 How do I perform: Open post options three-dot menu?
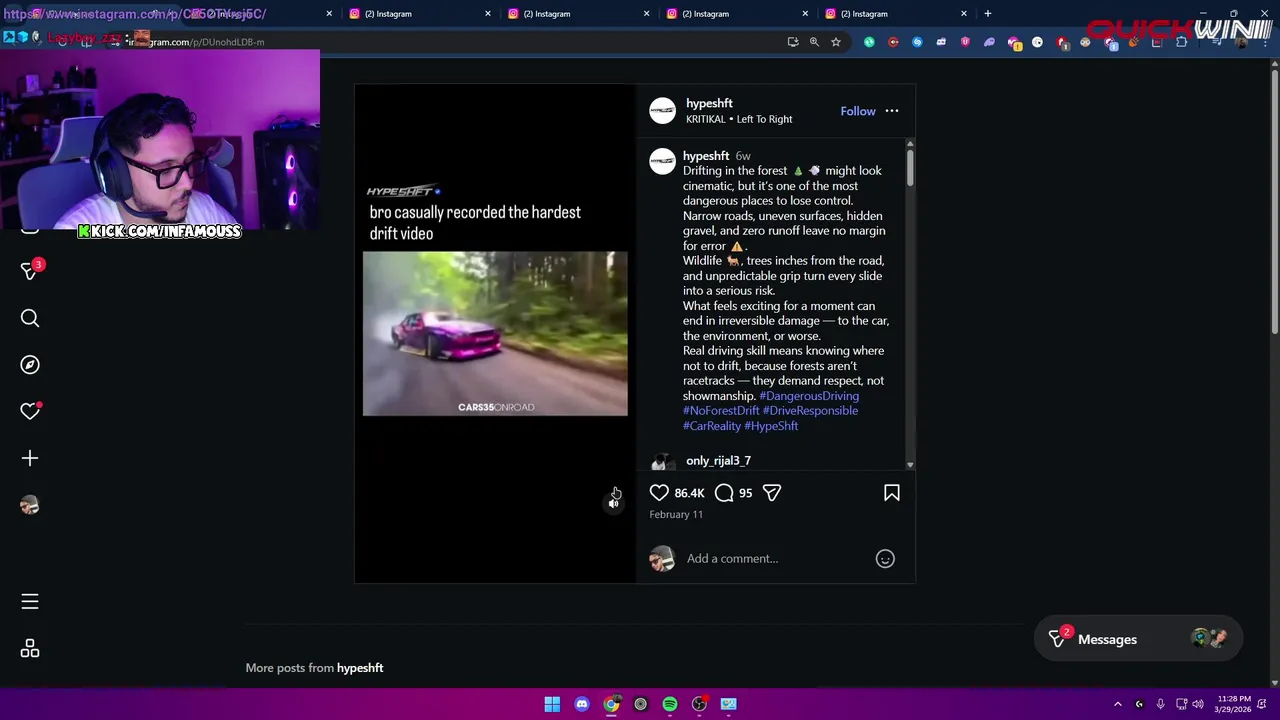coord(892,111)
